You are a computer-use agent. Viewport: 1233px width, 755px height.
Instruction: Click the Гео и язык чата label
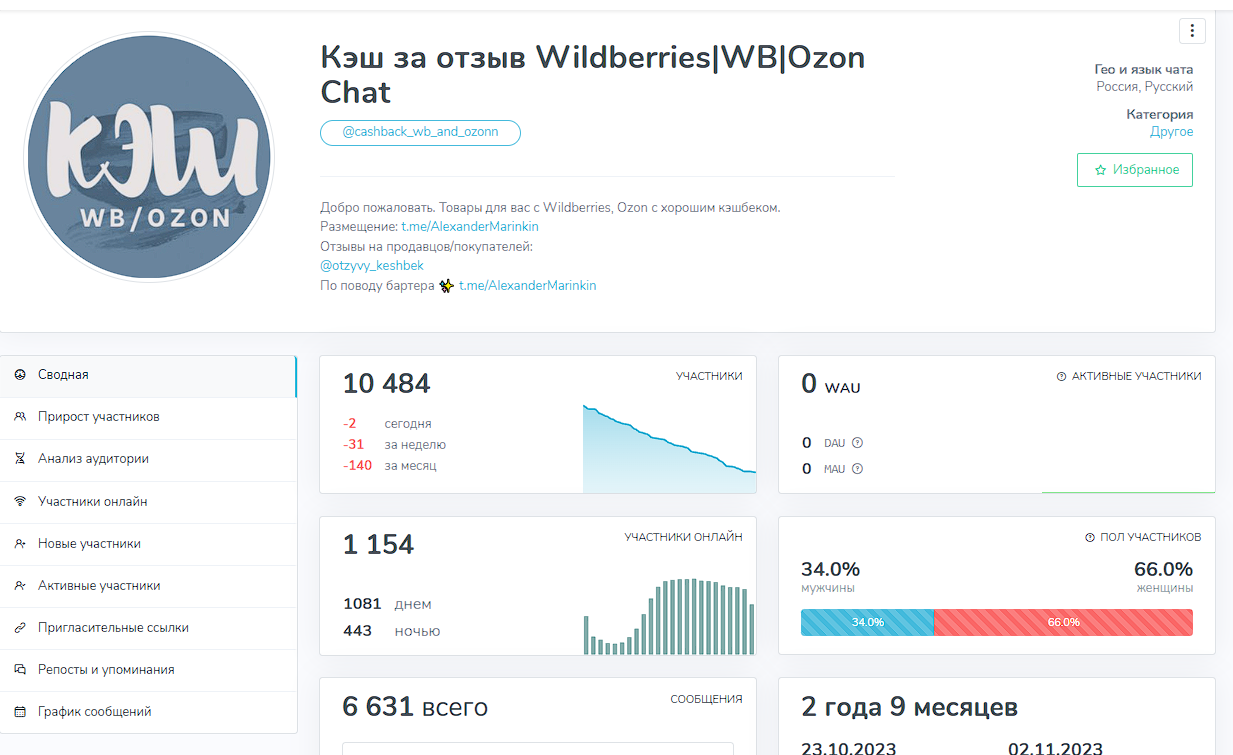pyautogui.click(x=1144, y=70)
